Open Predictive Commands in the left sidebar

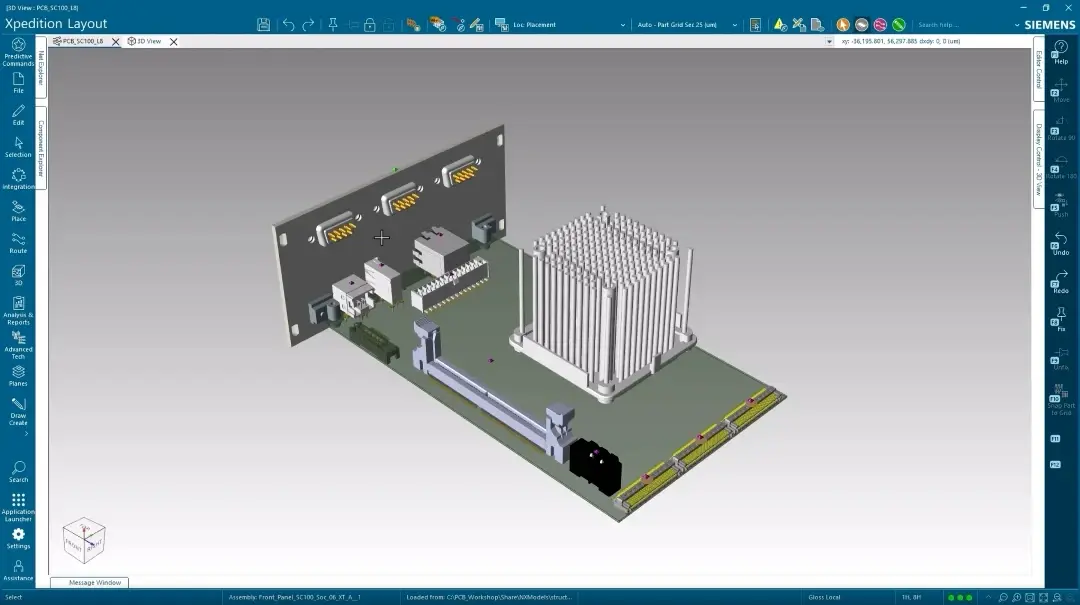pyautogui.click(x=18, y=52)
